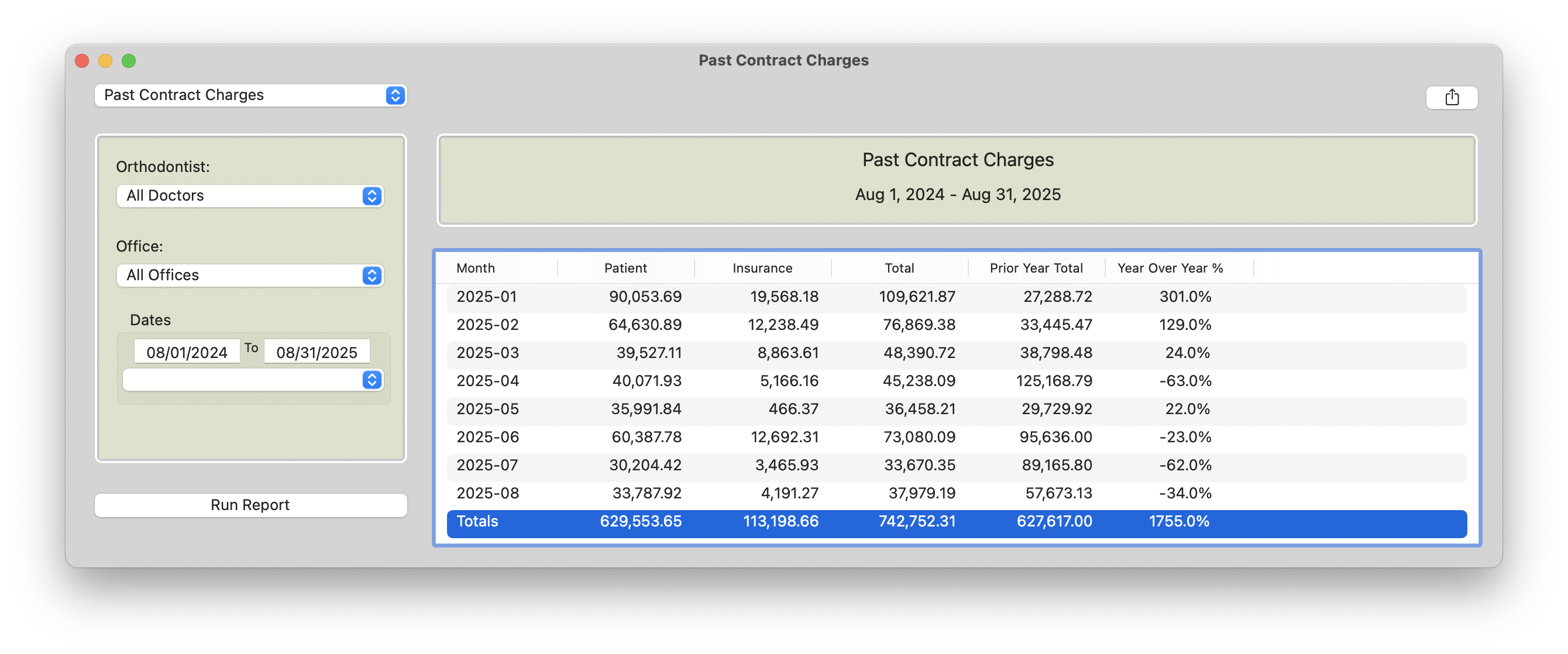Click prior year total 125,168.79
The image size is (1568, 654).
coord(1054,381)
